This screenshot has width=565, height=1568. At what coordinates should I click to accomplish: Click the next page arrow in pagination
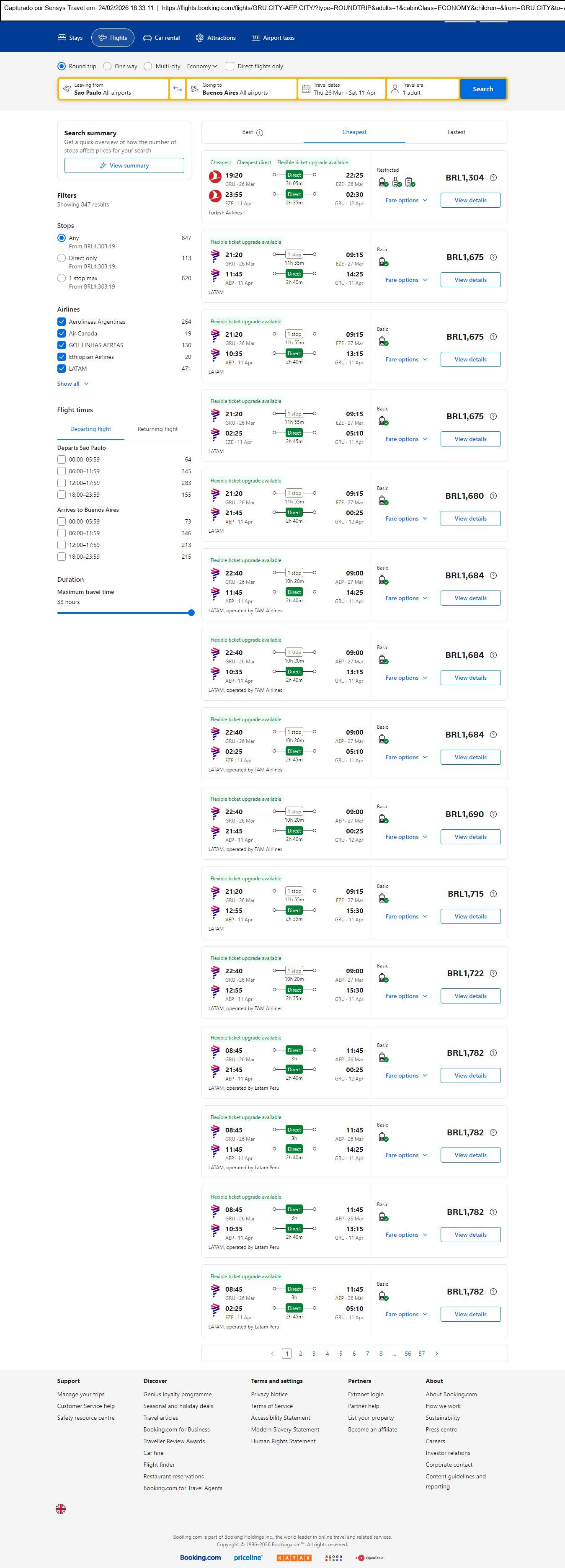coord(436,1353)
